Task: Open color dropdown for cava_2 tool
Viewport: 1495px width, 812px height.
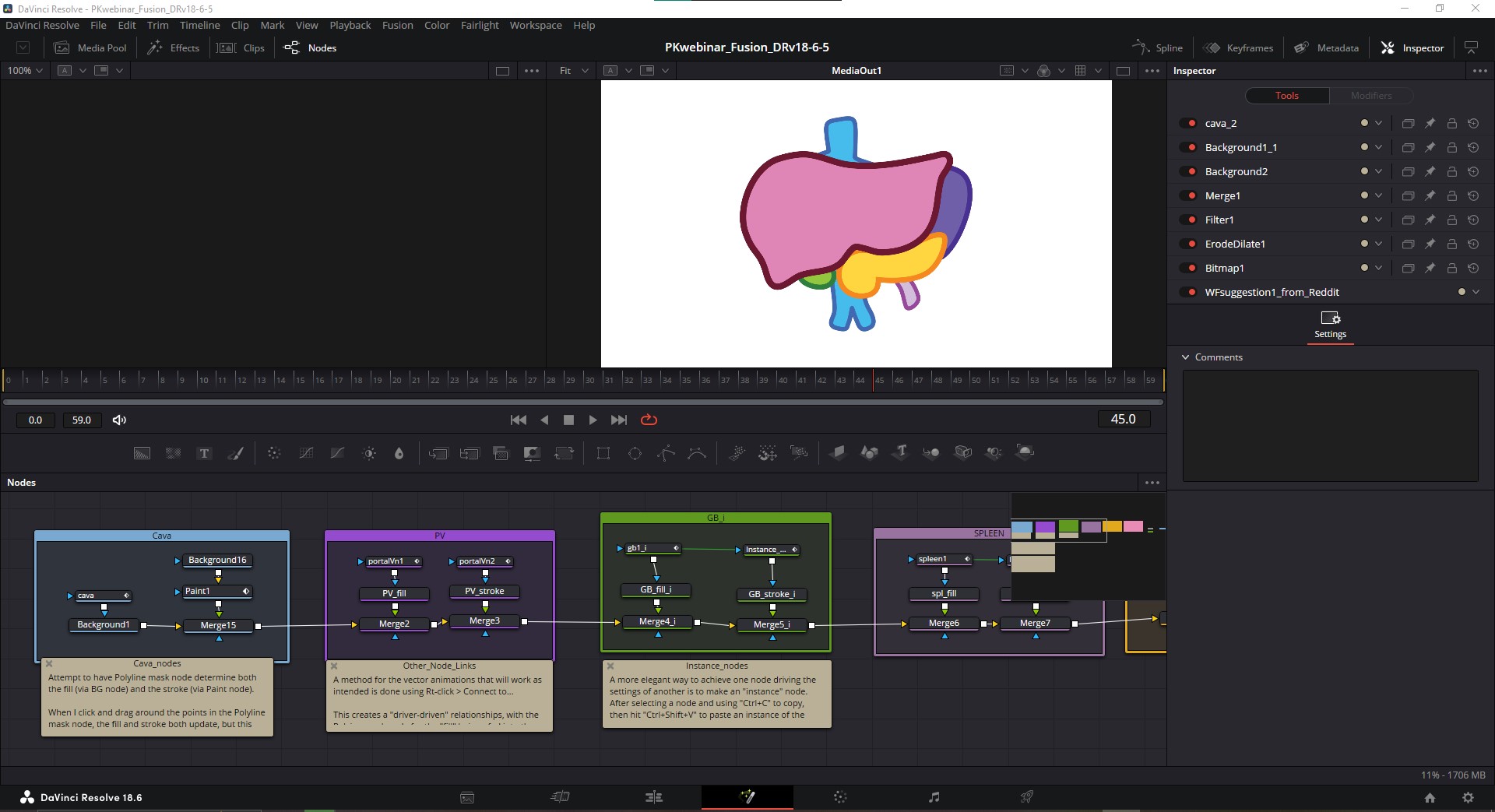Action: point(1371,123)
